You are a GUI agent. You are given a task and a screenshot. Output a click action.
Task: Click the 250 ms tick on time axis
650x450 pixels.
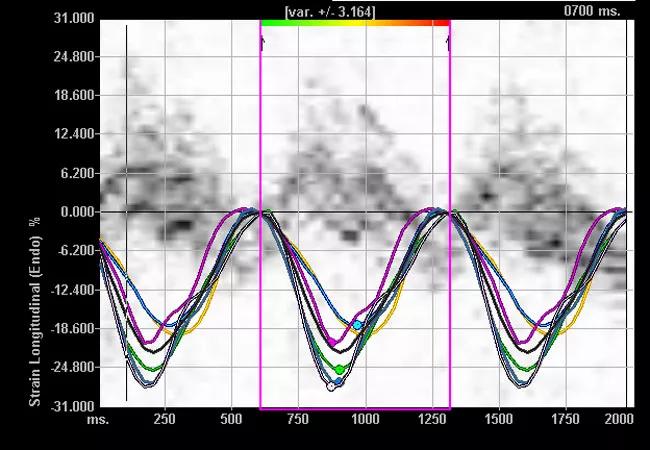point(164,421)
